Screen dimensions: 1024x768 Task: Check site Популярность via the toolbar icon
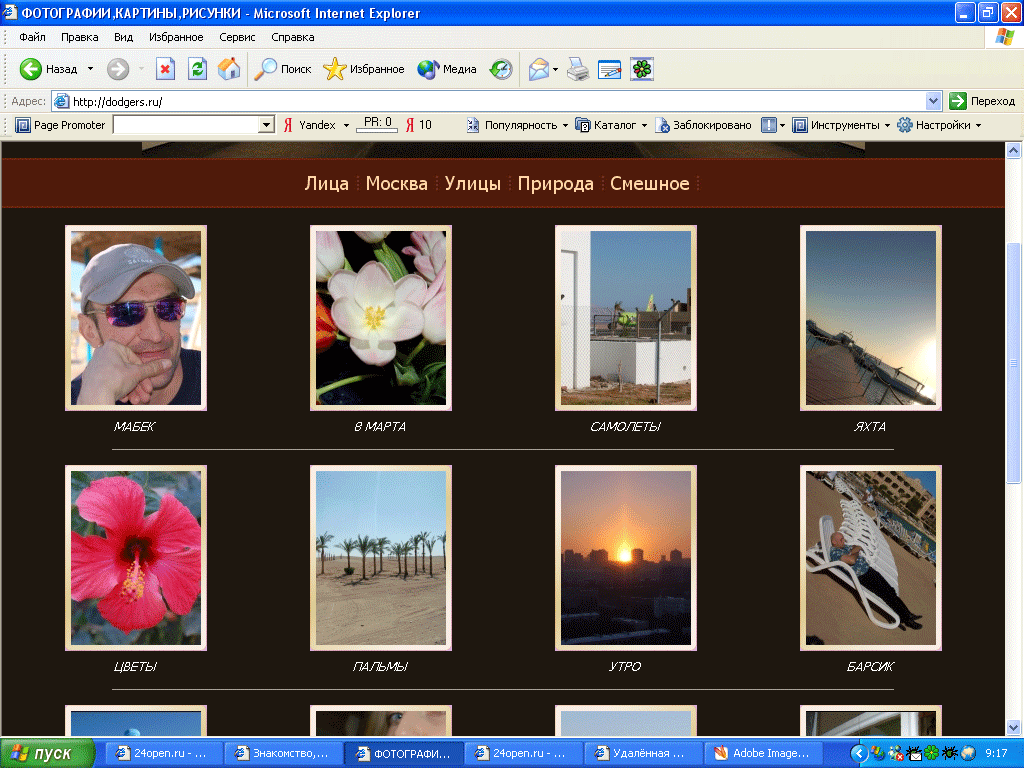pyautogui.click(x=471, y=124)
